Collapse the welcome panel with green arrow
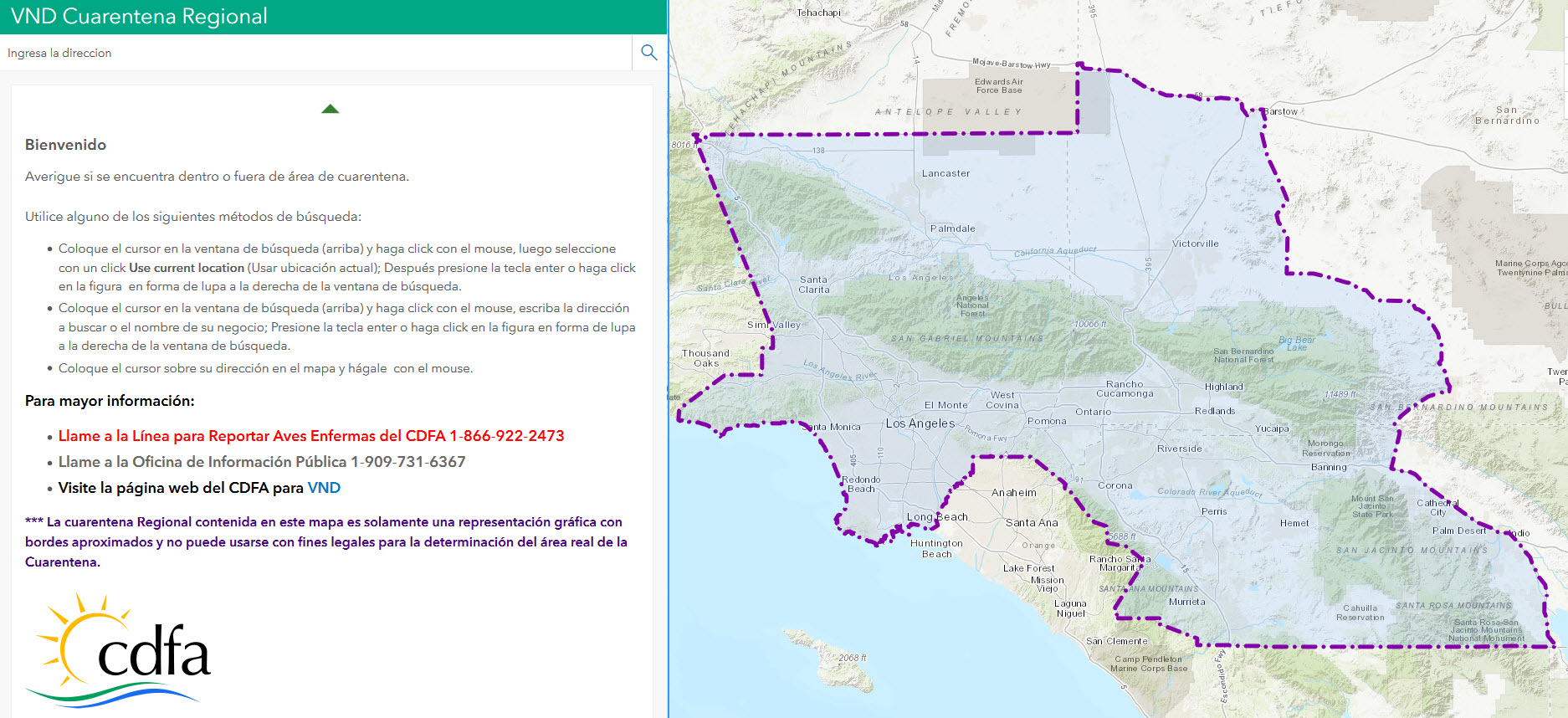Screen dimensions: 1568x718 (x=330, y=109)
